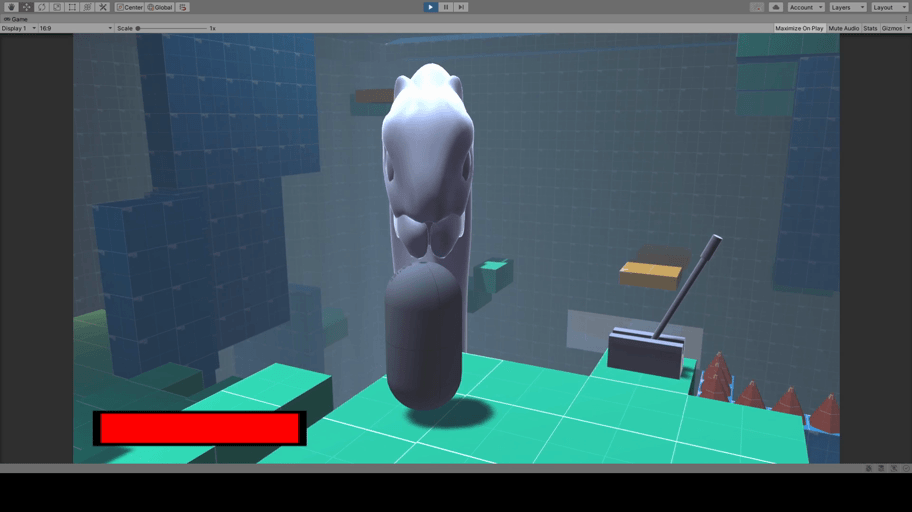The width and height of the screenshot is (912, 512).
Task: Open the 16:9 aspect ratio dropdown
Action: tap(75, 28)
